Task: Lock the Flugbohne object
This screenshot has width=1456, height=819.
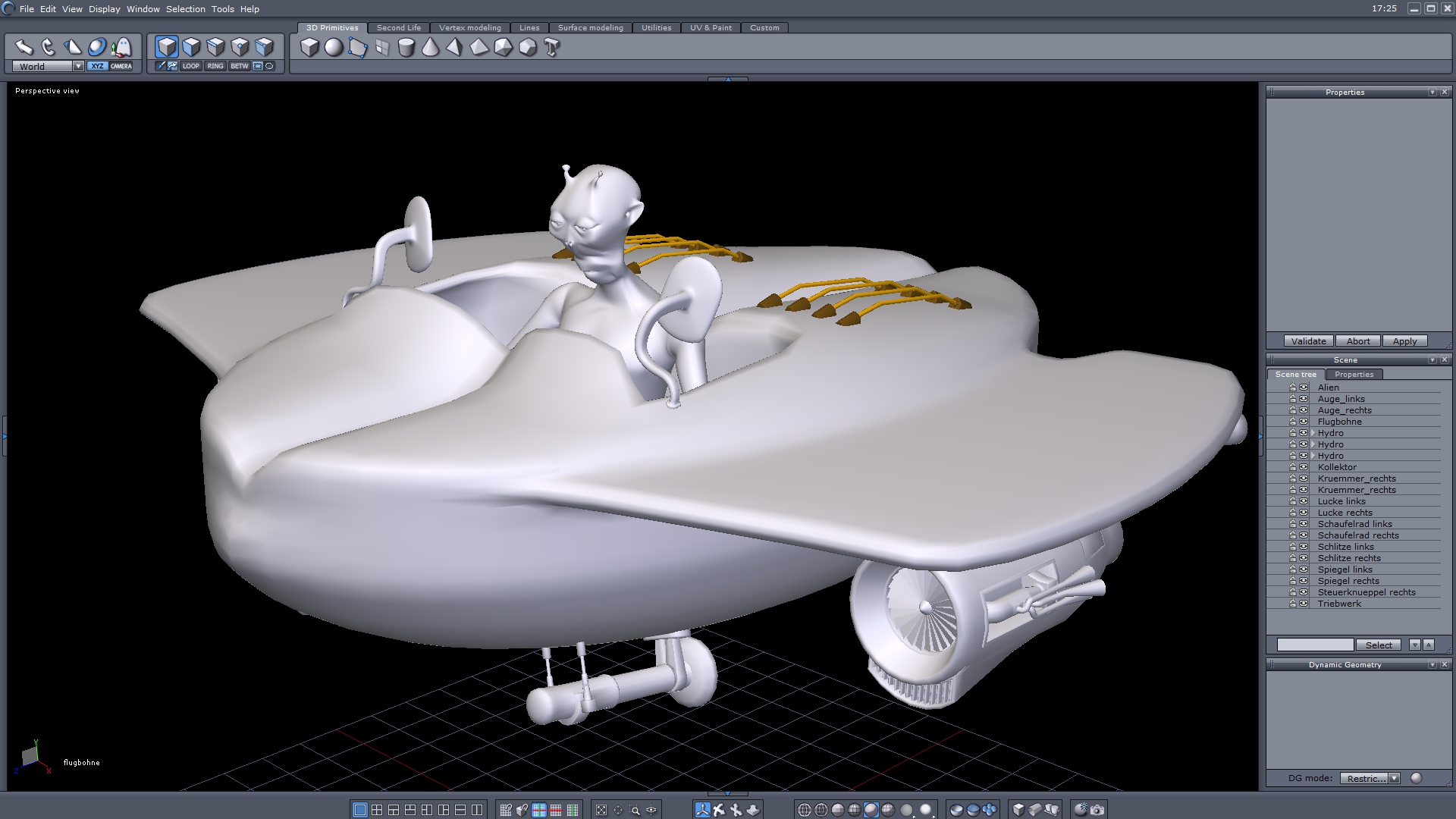Action: [1293, 422]
